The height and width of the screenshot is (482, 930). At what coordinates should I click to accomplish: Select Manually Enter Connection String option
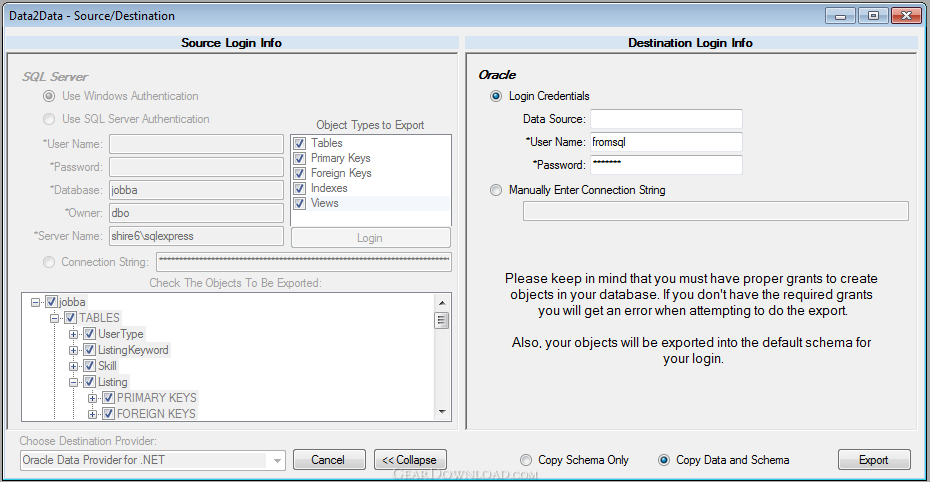coord(496,190)
